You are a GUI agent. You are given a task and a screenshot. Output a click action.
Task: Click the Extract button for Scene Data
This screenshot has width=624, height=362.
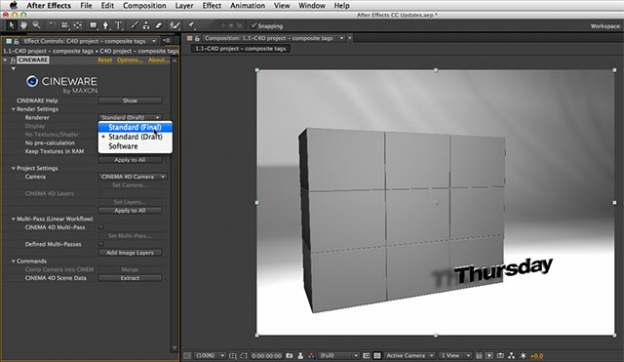130,278
